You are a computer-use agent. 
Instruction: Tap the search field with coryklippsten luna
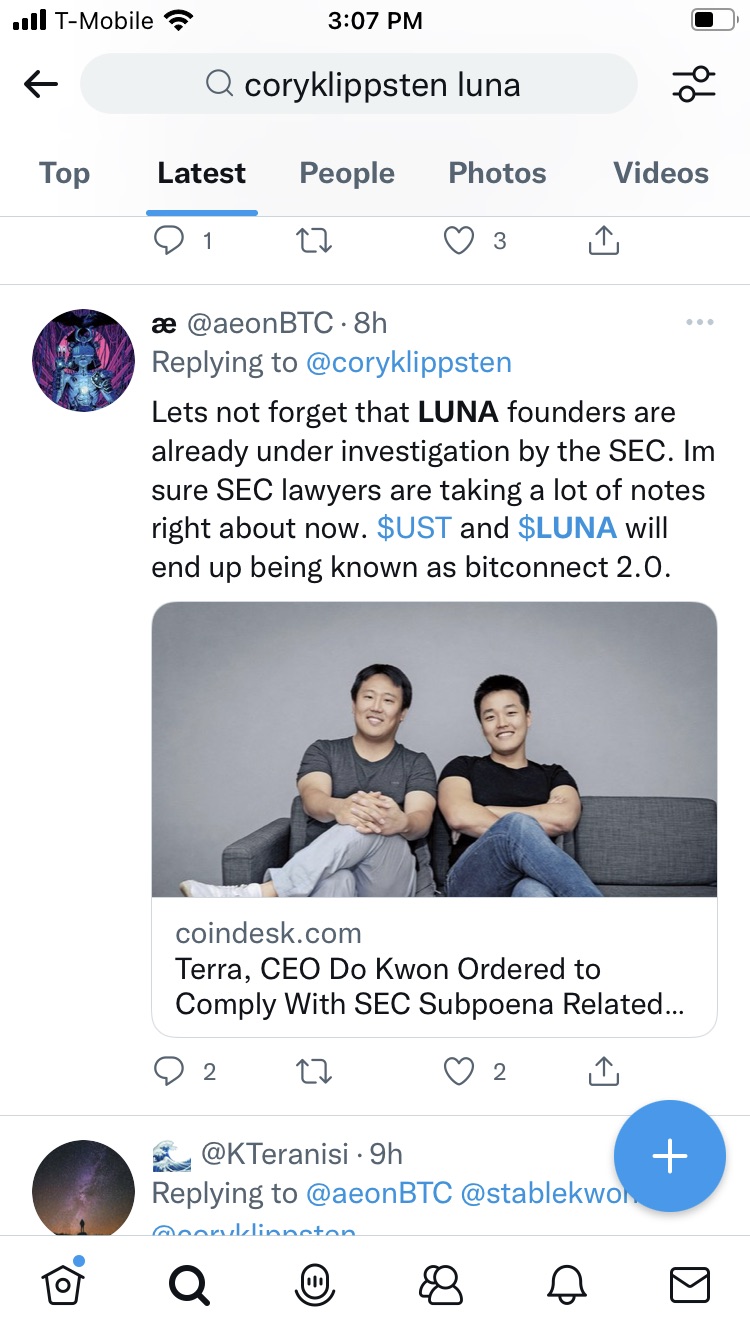[x=360, y=84]
